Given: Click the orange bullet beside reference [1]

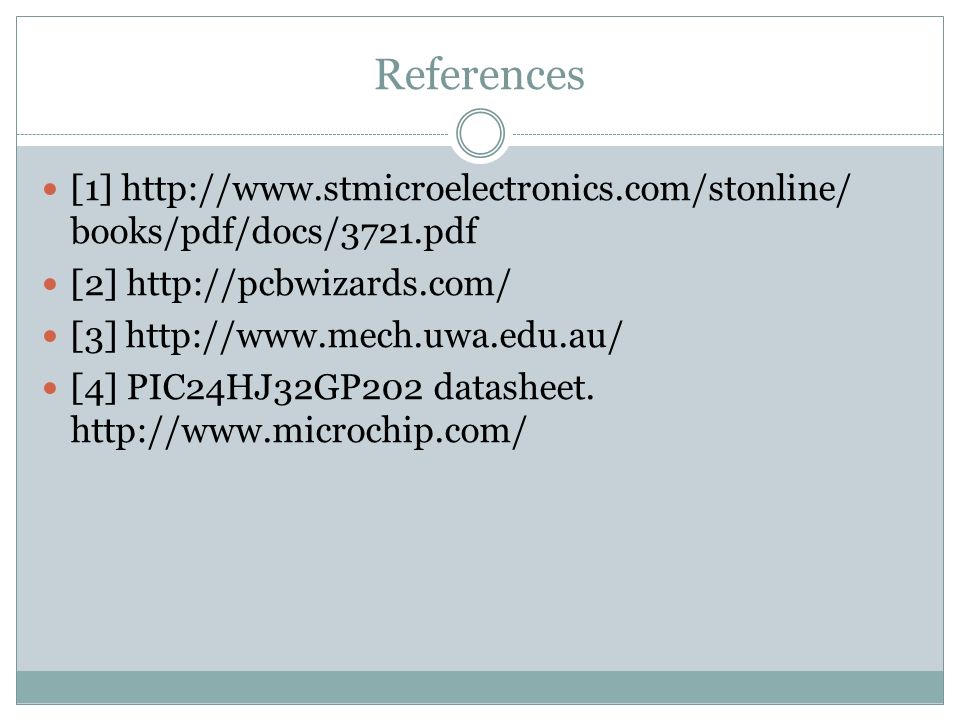Looking at the screenshot, I should (50, 189).
